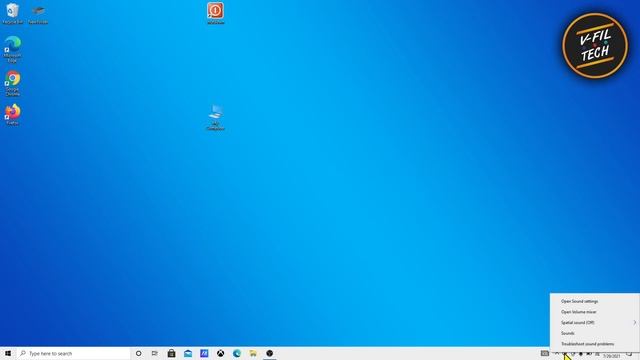
Task: Open Microsoft Edge from the taskbar
Action: 237,353
